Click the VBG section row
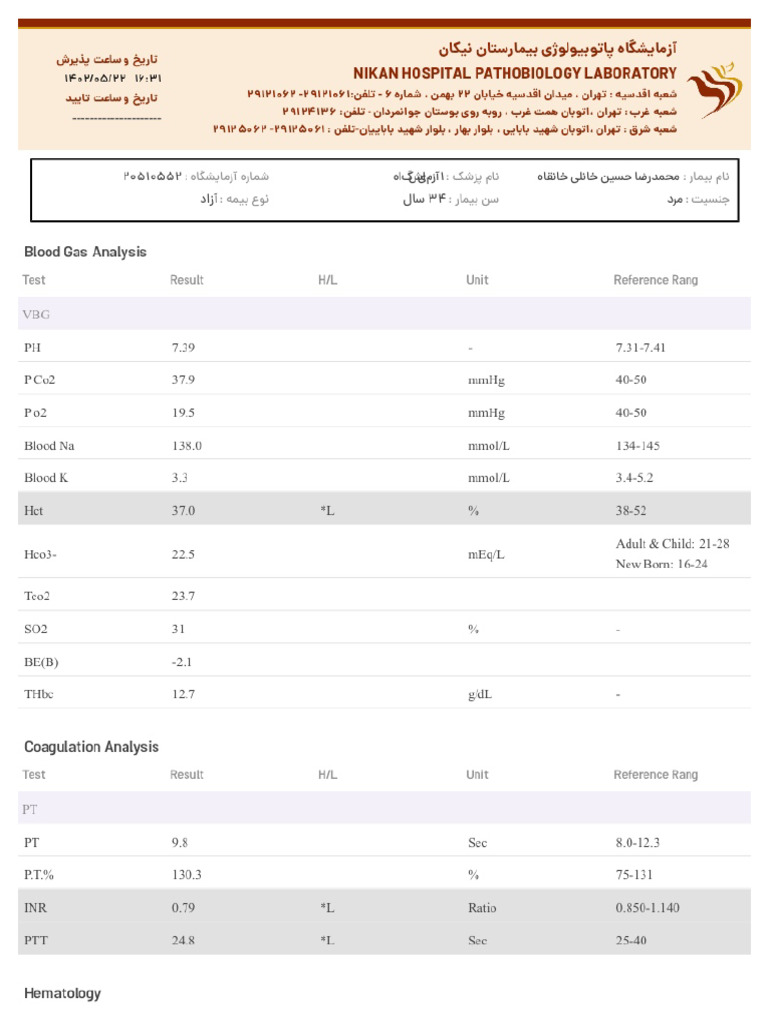Image resolution: width=768 pixels, height=1024 pixels. (x=384, y=314)
